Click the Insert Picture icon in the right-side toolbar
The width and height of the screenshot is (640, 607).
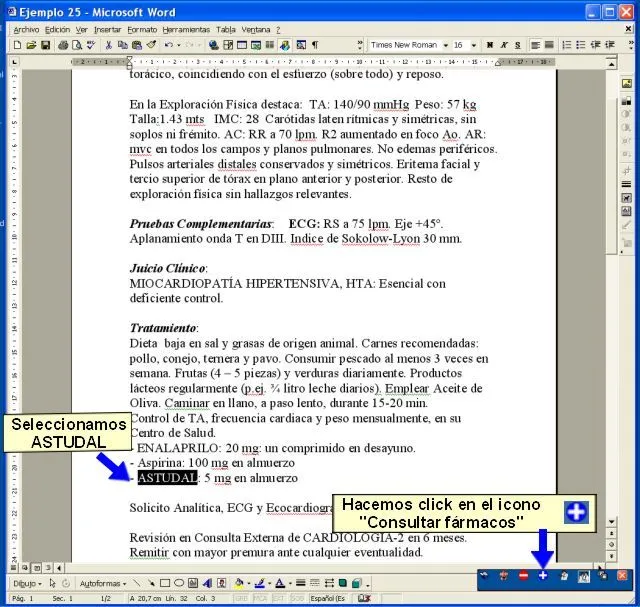coord(627,84)
